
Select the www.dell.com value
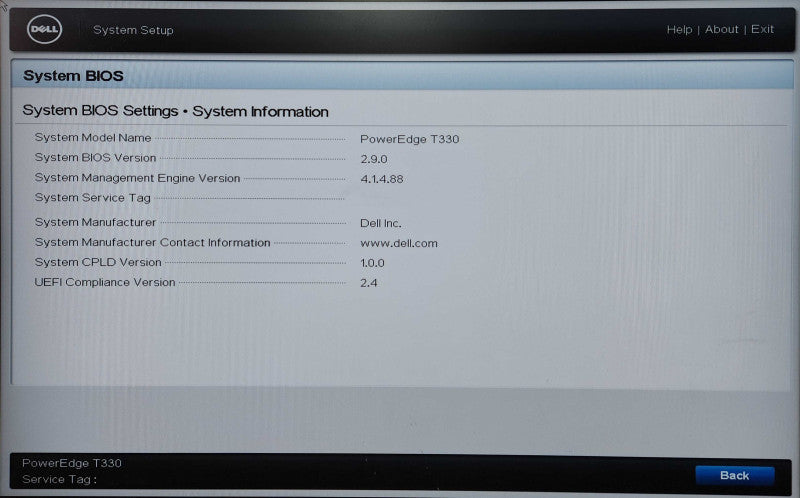[x=399, y=243]
